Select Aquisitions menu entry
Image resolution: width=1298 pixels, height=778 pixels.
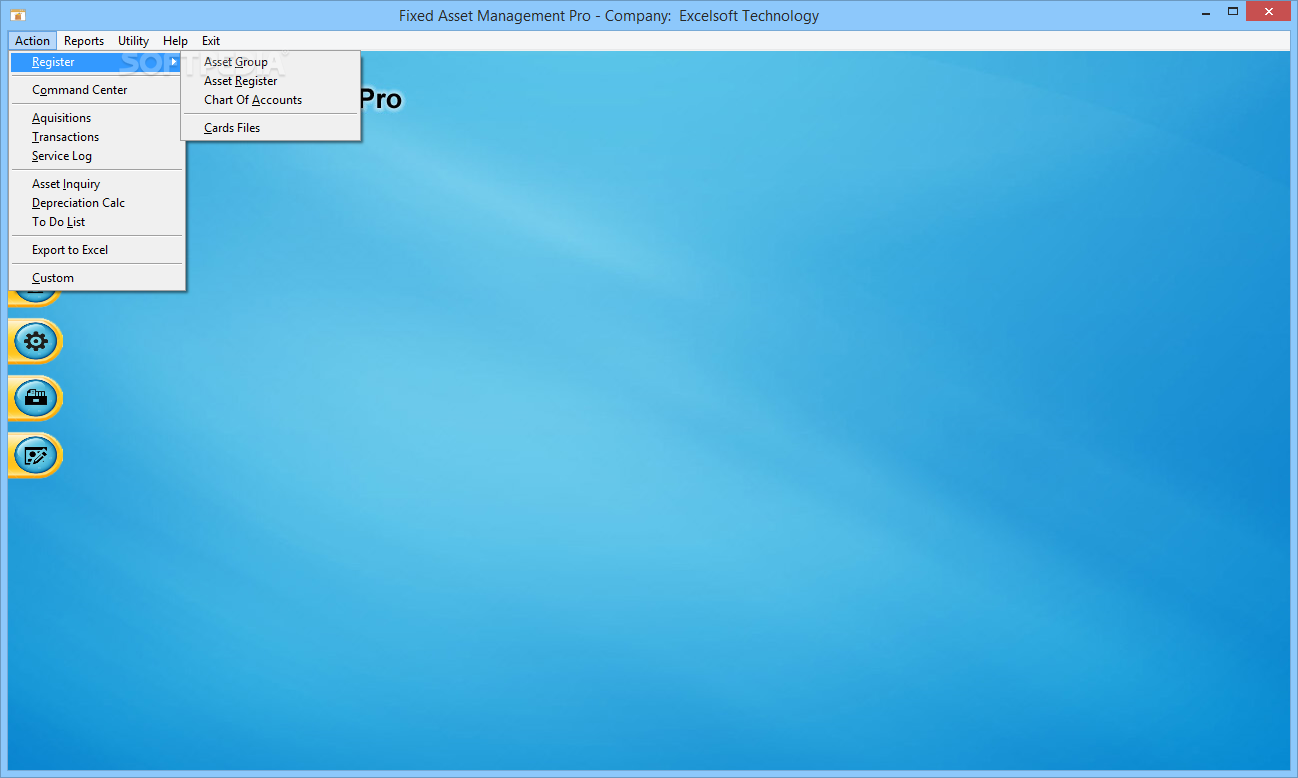click(x=97, y=118)
